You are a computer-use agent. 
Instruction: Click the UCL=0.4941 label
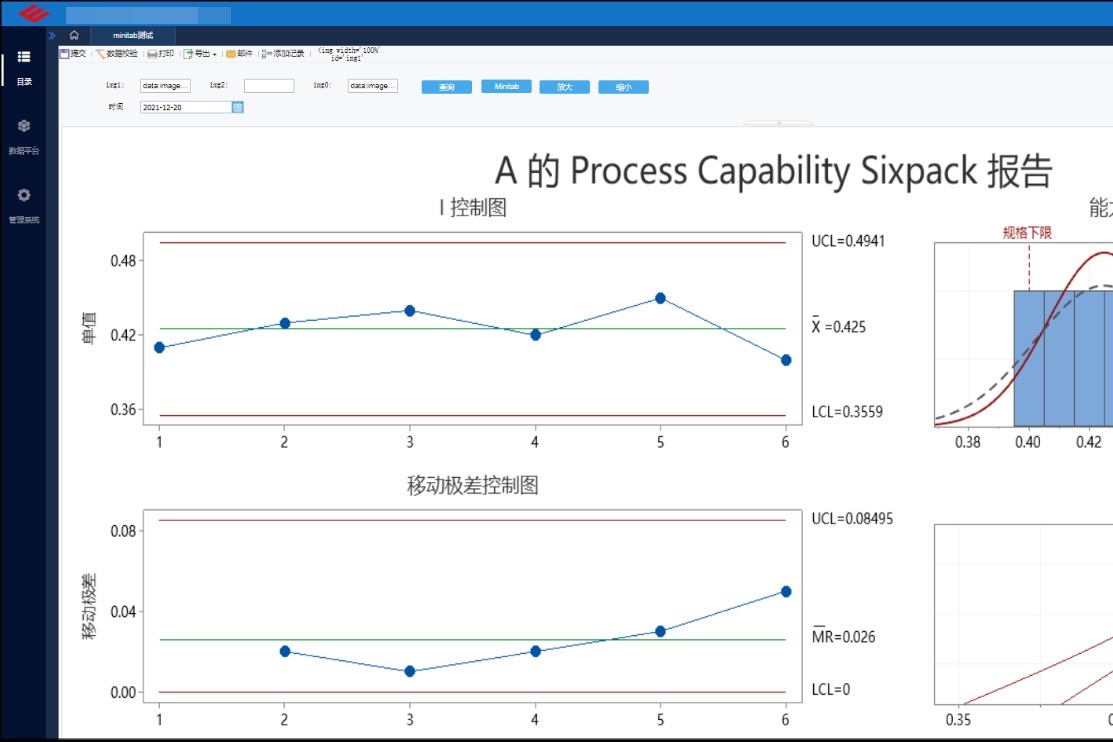pos(848,241)
